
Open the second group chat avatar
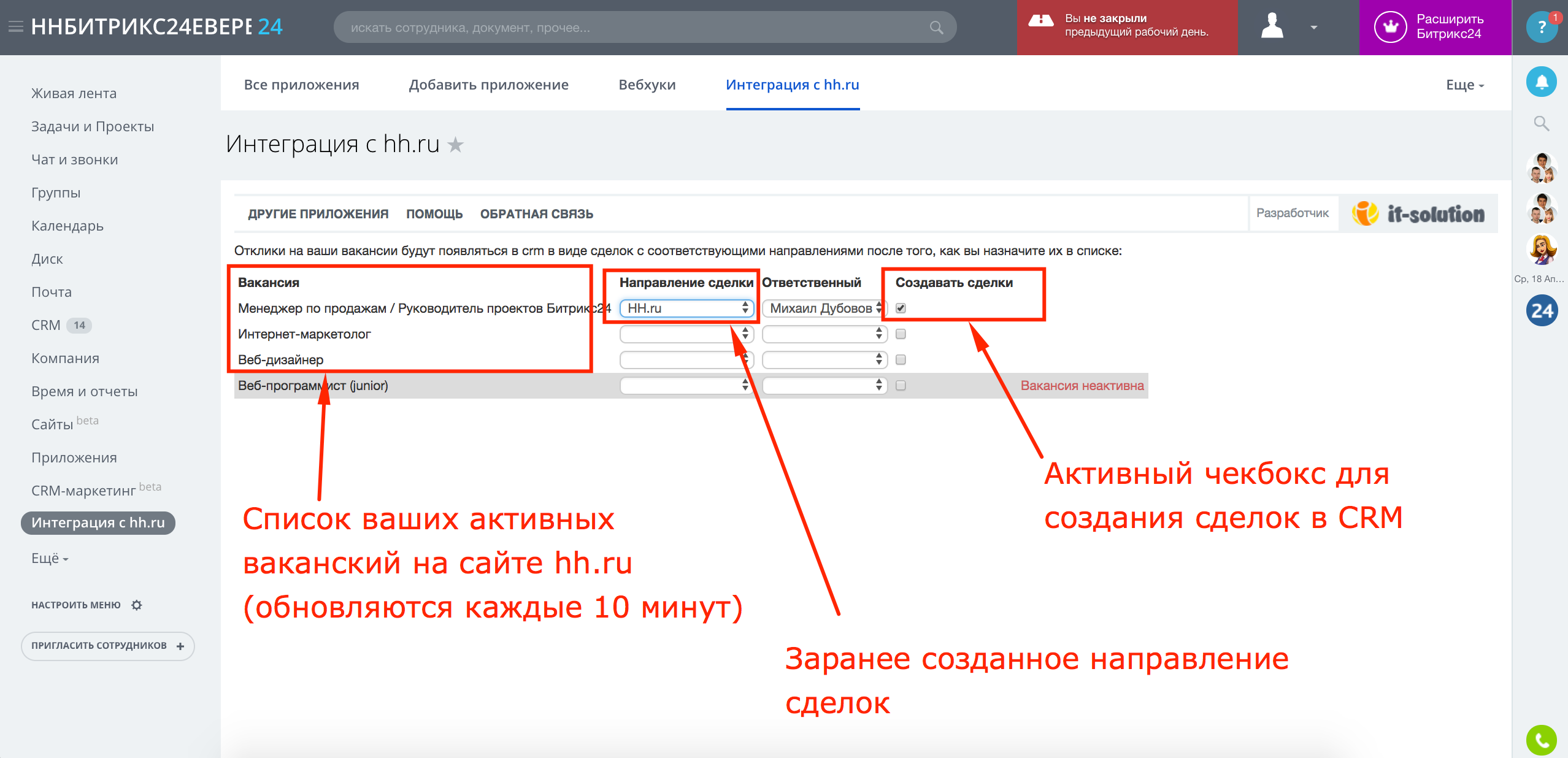1542,209
